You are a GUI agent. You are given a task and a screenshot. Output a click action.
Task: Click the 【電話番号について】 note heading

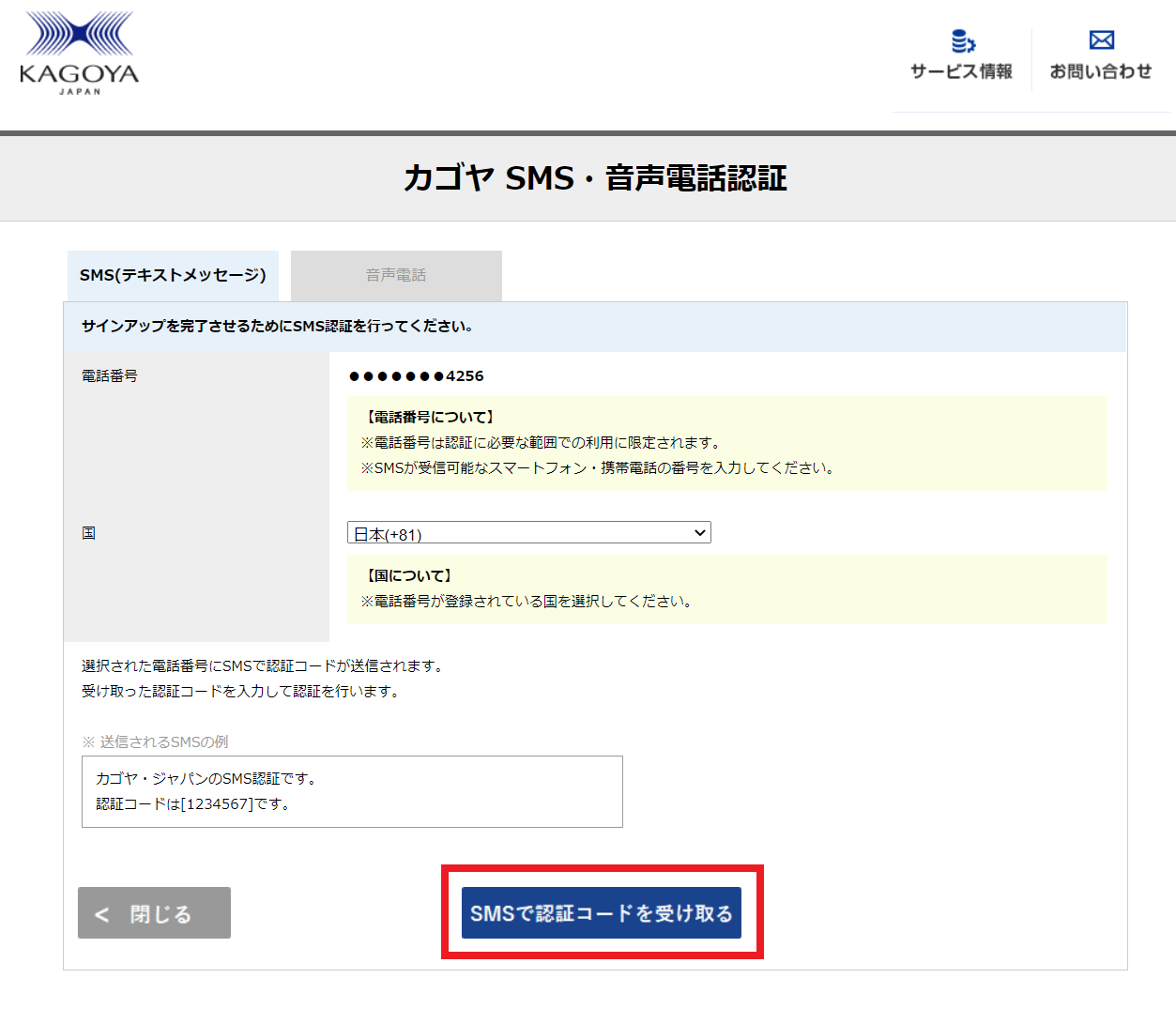pyautogui.click(x=430, y=417)
